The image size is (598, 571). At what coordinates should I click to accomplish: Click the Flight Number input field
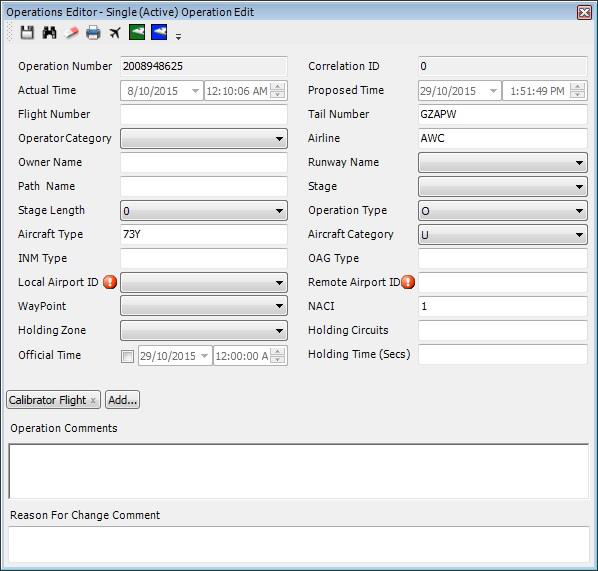click(204, 114)
